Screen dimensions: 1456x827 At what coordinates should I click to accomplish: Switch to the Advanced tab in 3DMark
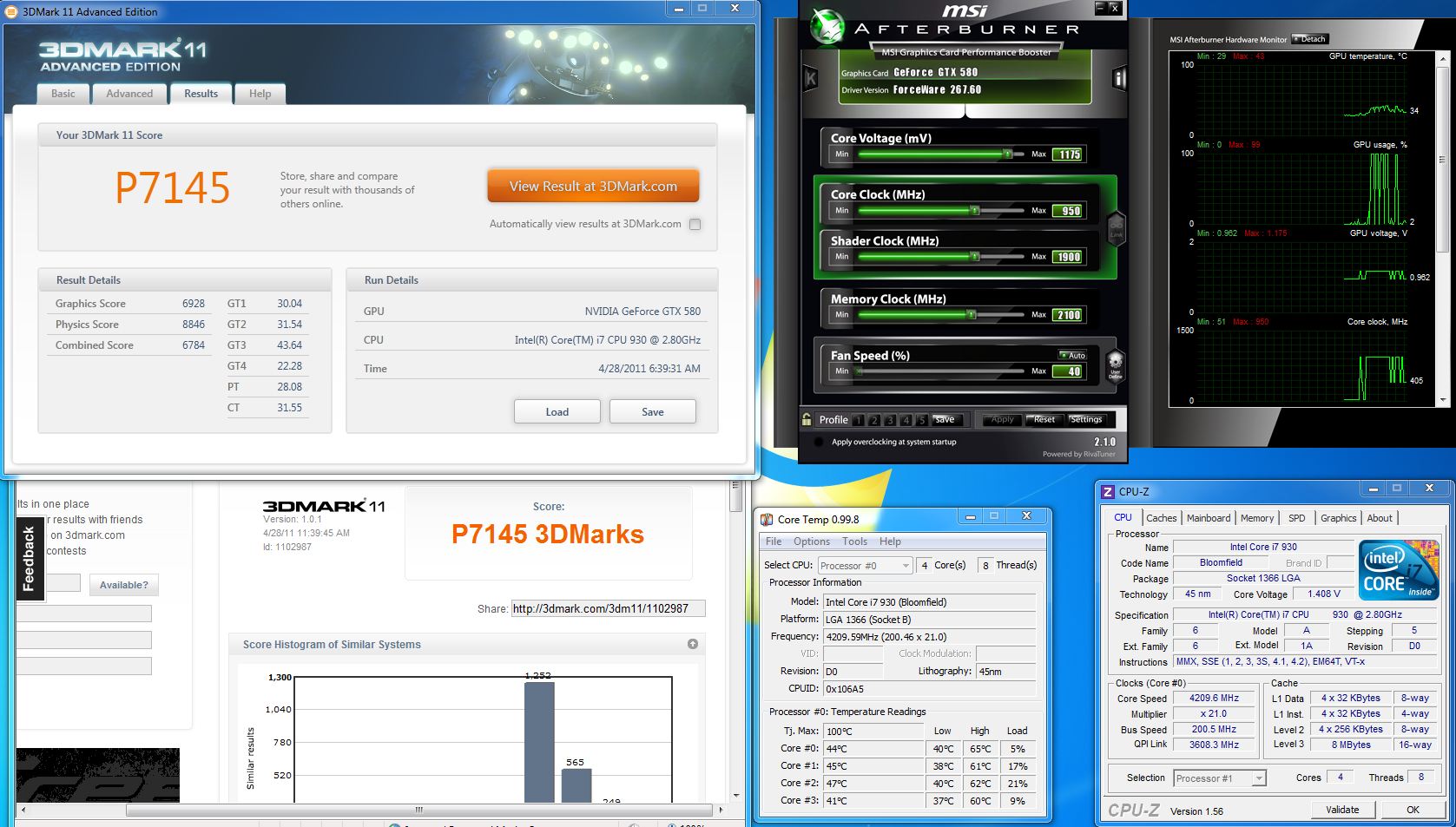click(129, 94)
